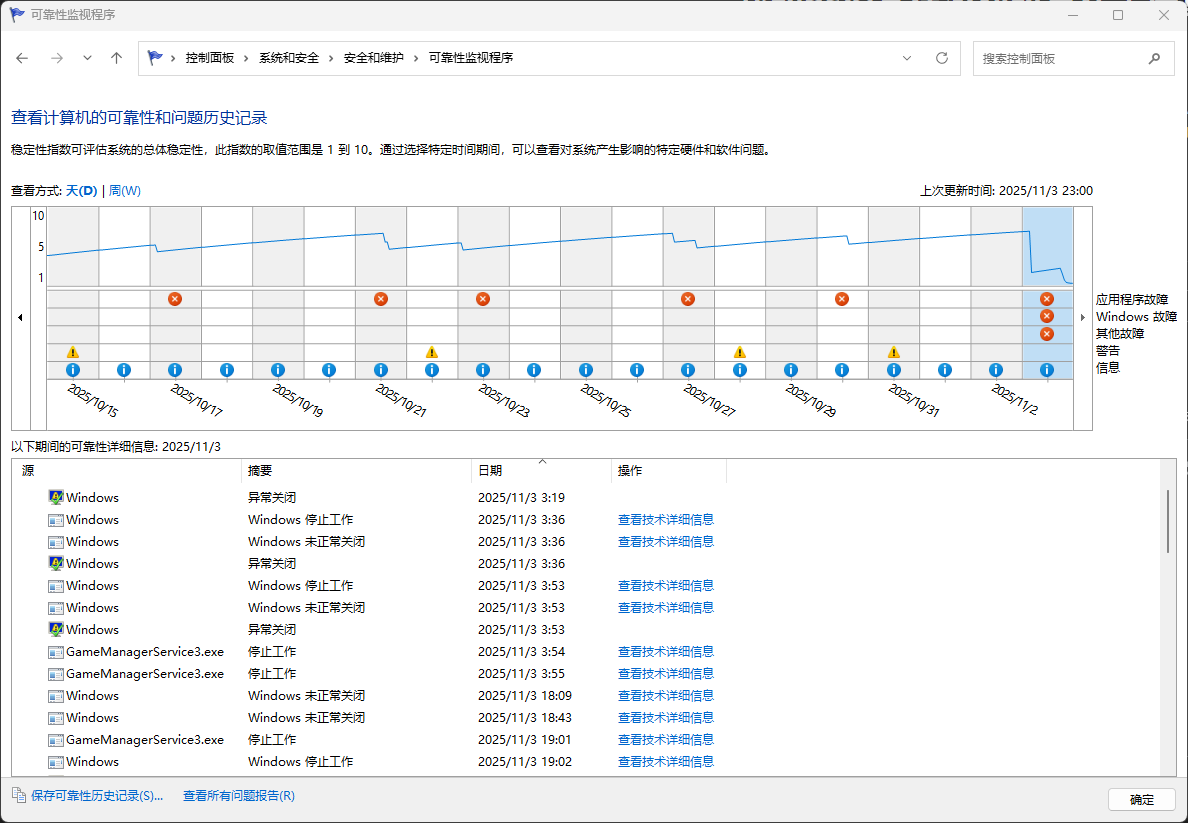Click the warning icon for 2025/10/28
This screenshot has height=823, width=1188.
740,352
